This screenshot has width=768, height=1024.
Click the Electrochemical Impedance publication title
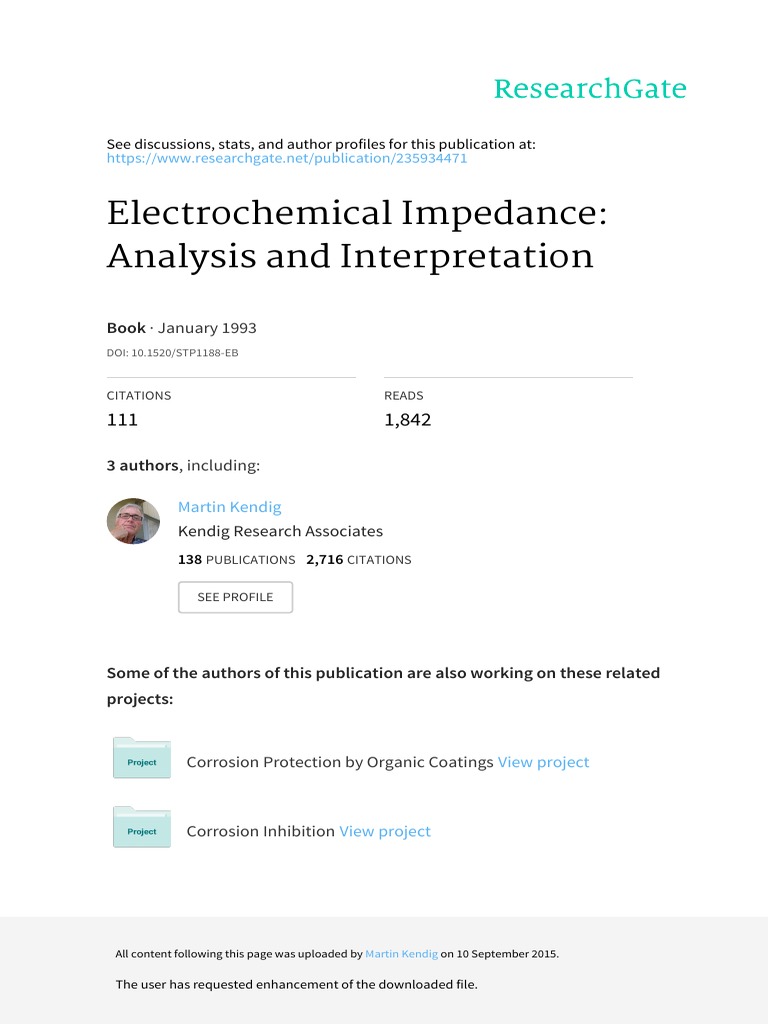coord(350,235)
